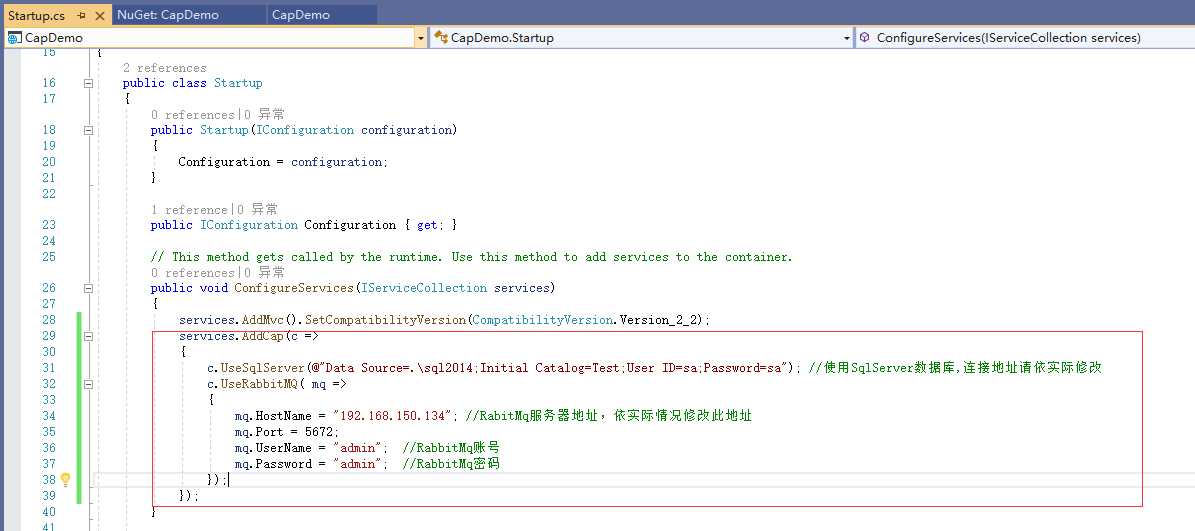Screen dimensions: 1195x531
Task: Click the SqlServer数据库 comment on line 31
Action: (956, 368)
